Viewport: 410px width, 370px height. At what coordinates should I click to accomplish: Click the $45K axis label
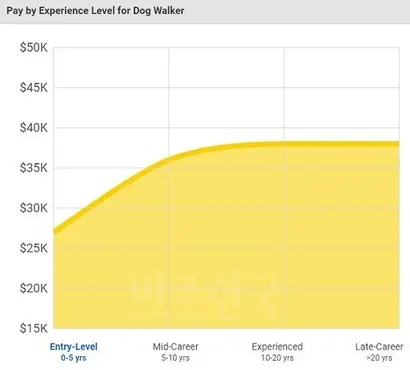pos(34,88)
